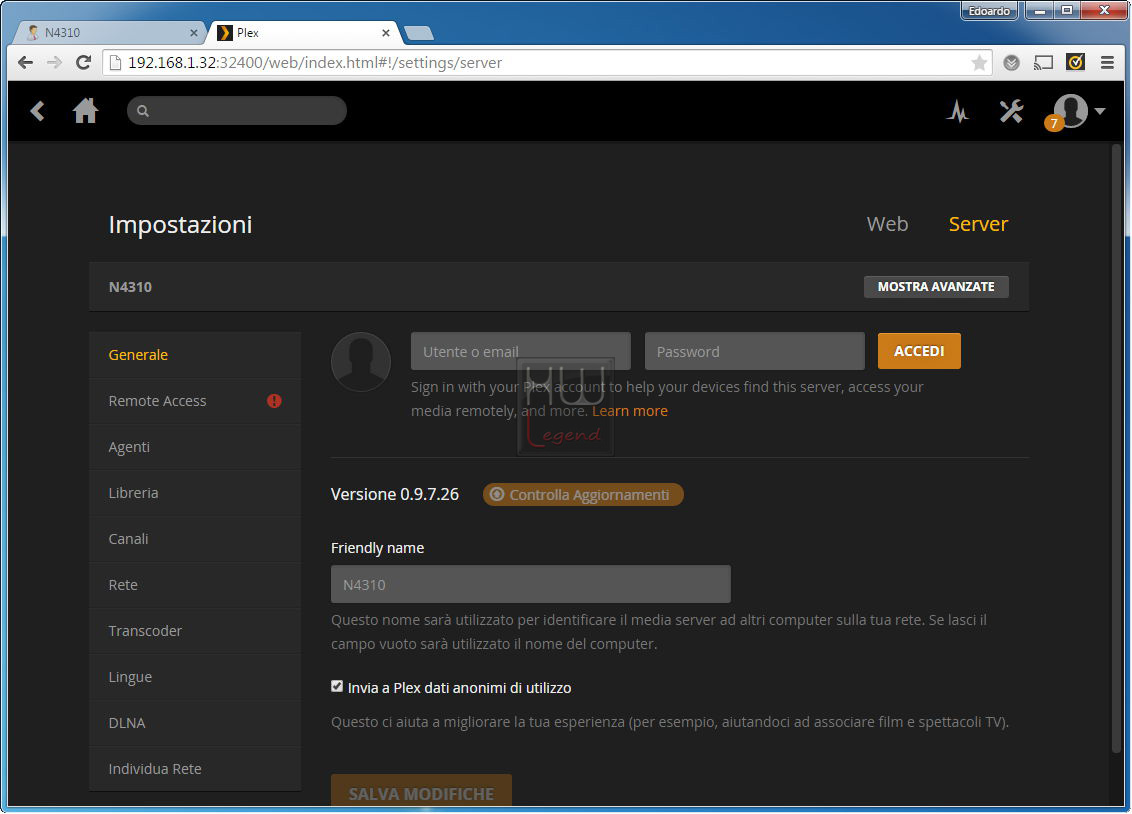The width and height of the screenshot is (1132, 814).
Task: Switch to the Web settings tab
Action: [x=887, y=224]
